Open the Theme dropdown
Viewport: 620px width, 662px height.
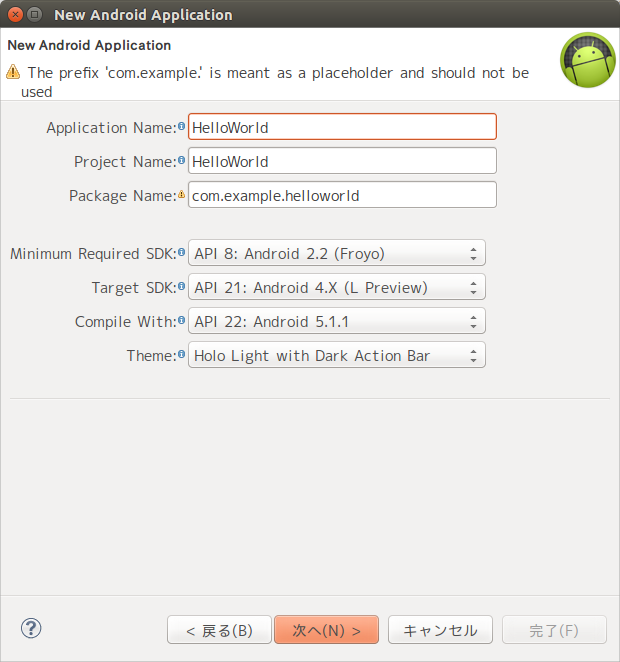tap(337, 355)
